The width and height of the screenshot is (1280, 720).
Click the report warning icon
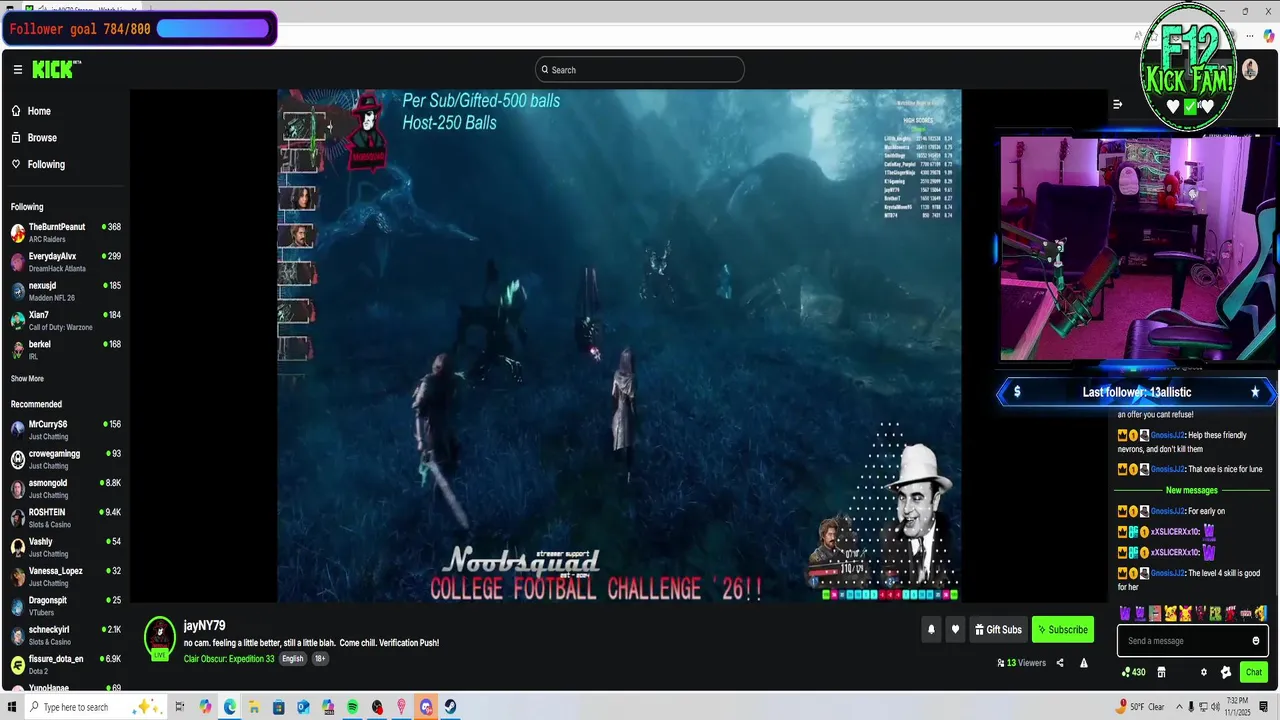[x=1083, y=663]
